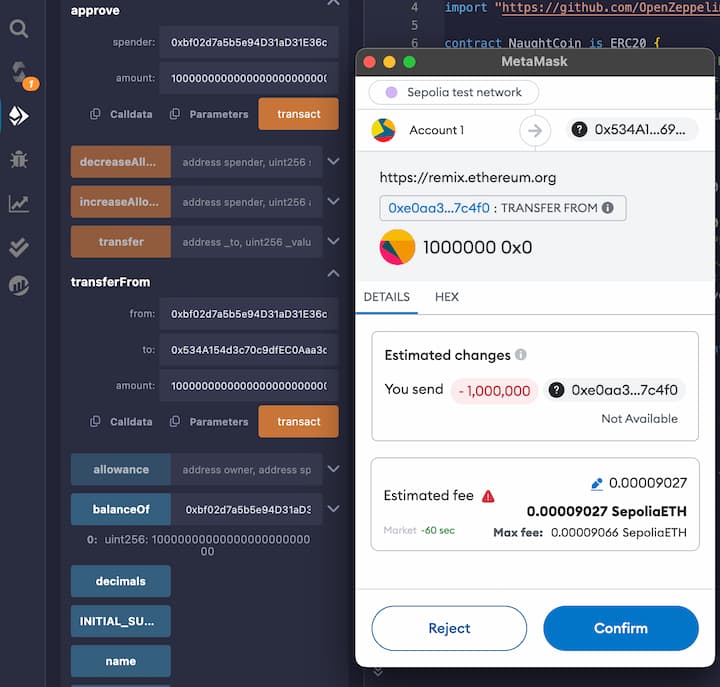Screen dimensions: 720x687
Task: Click the question icon beside 0xe0aa3...7c4f0 in changes
Action: pyautogui.click(x=557, y=390)
